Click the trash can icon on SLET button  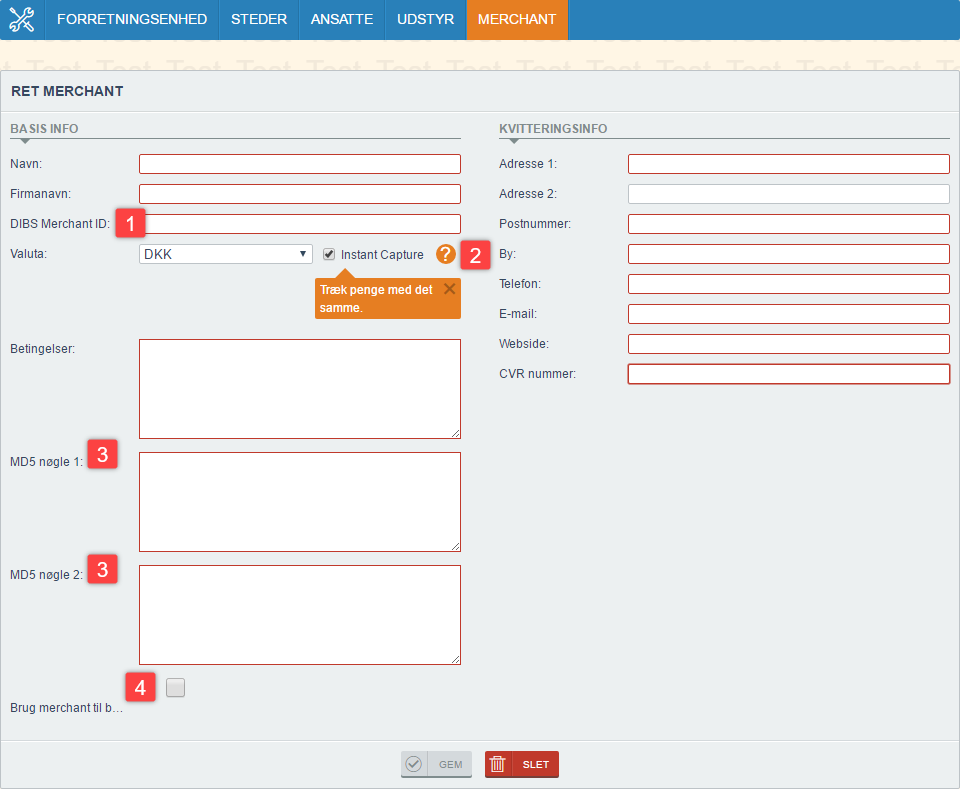point(498,764)
